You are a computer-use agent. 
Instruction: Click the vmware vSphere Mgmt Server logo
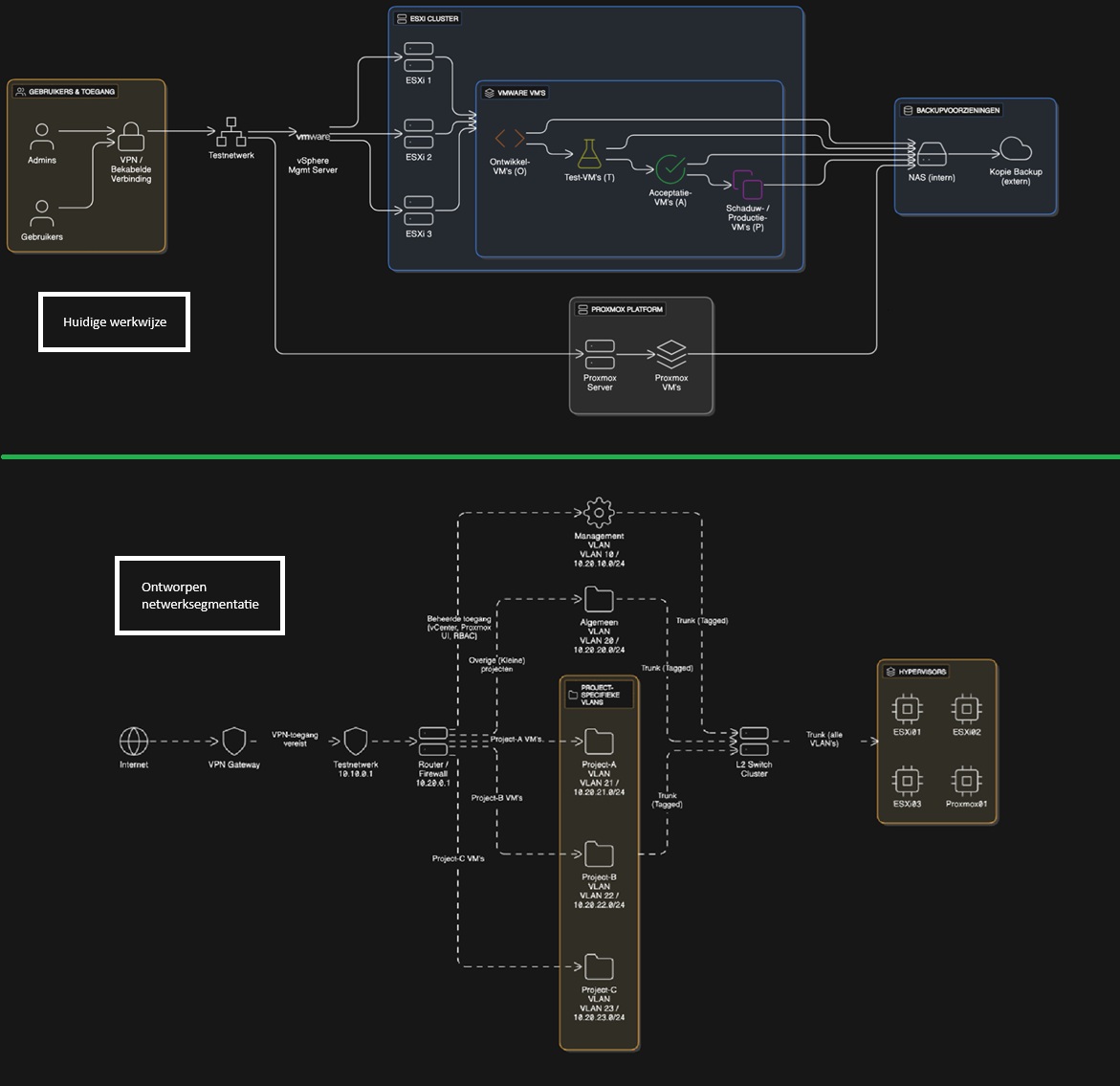314,137
